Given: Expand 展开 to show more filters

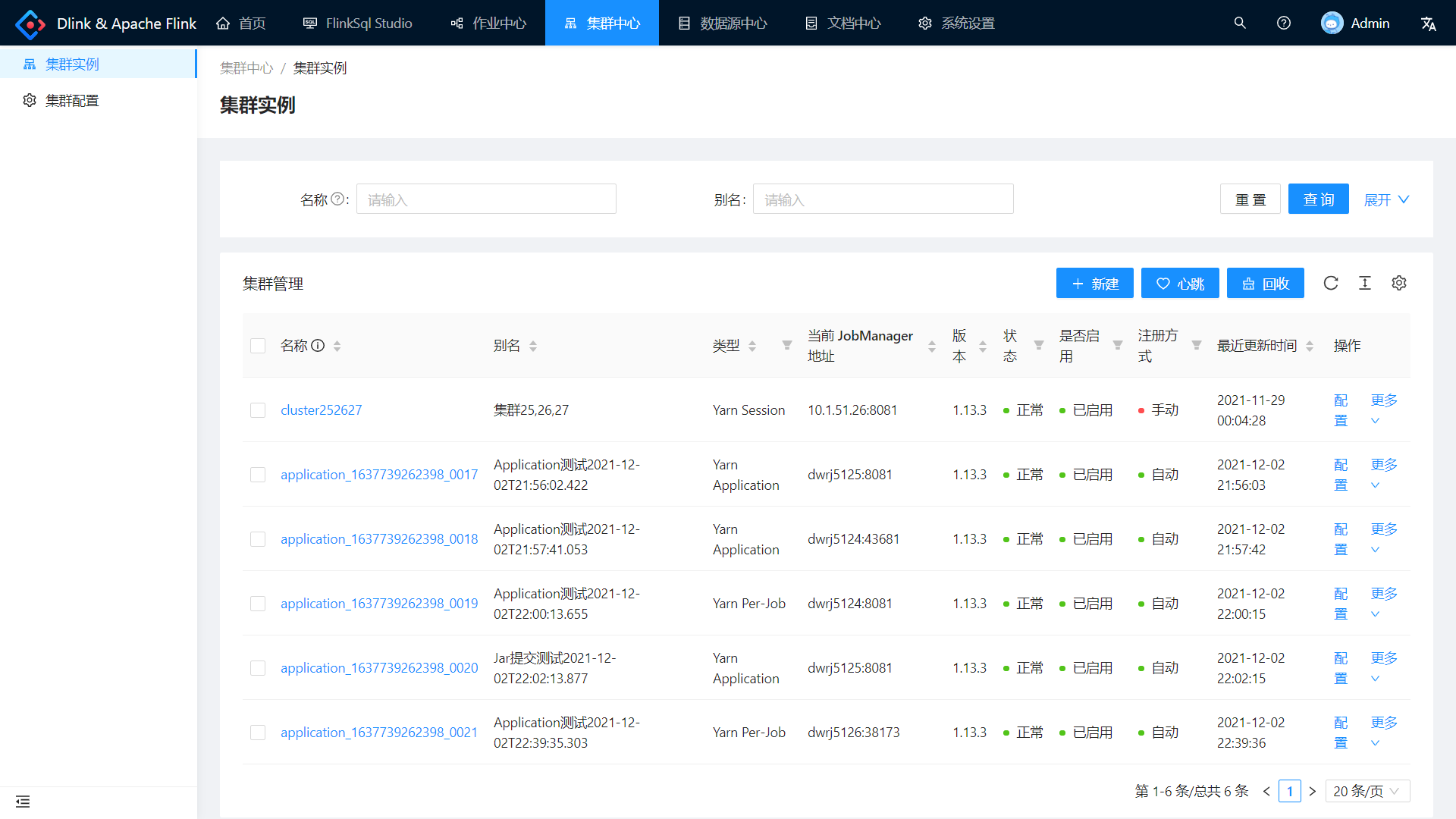Looking at the screenshot, I should coord(1386,199).
